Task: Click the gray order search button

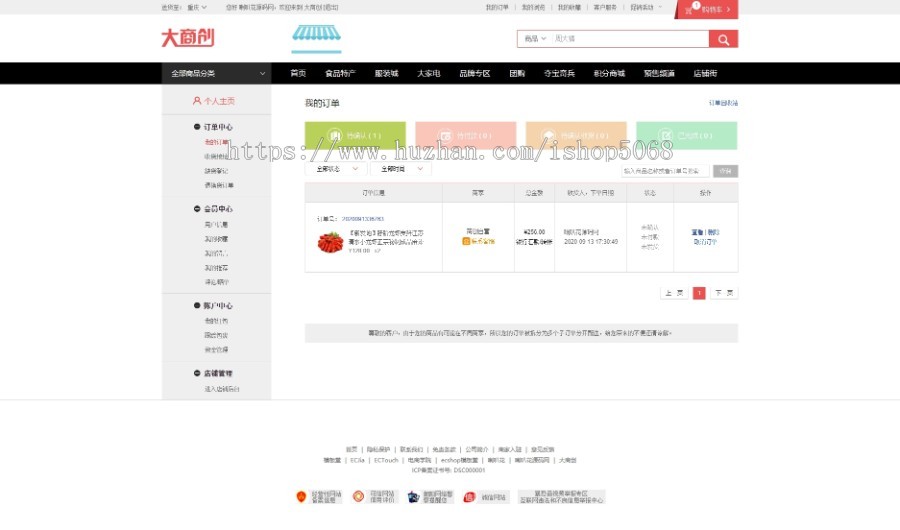Action: pyautogui.click(x=726, y=171)
